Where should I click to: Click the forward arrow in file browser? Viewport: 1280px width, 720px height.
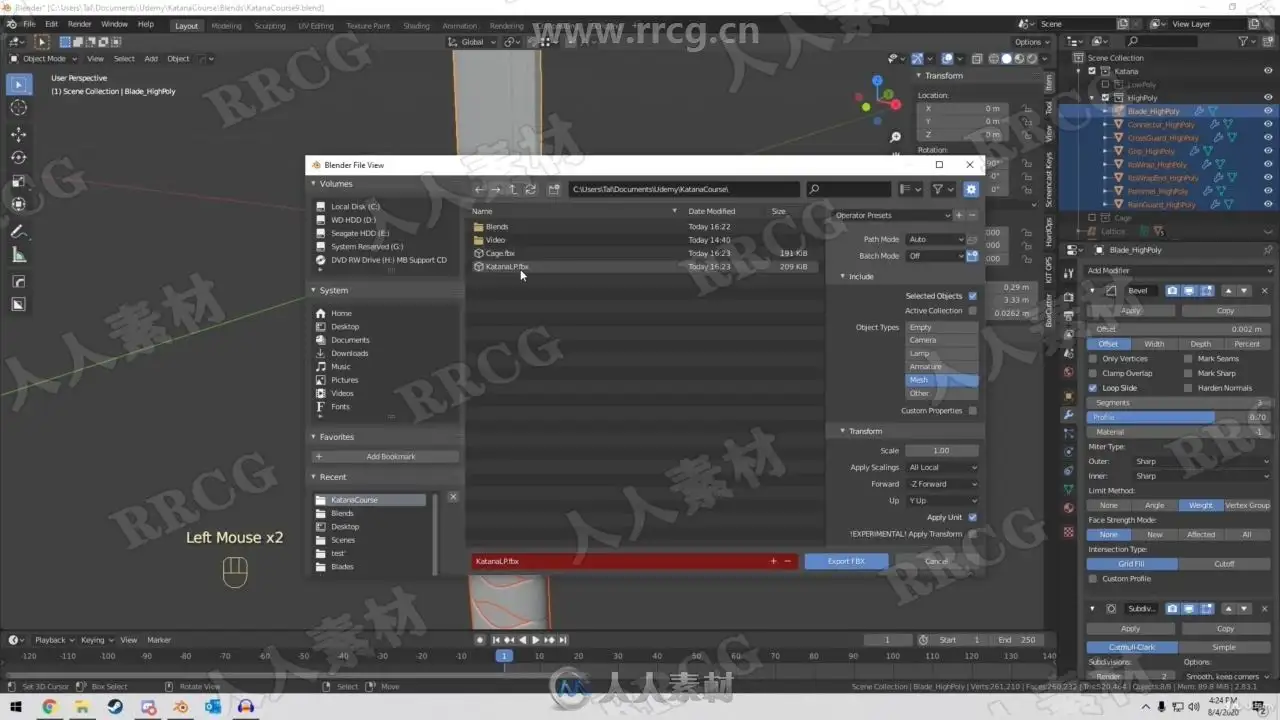495,189
